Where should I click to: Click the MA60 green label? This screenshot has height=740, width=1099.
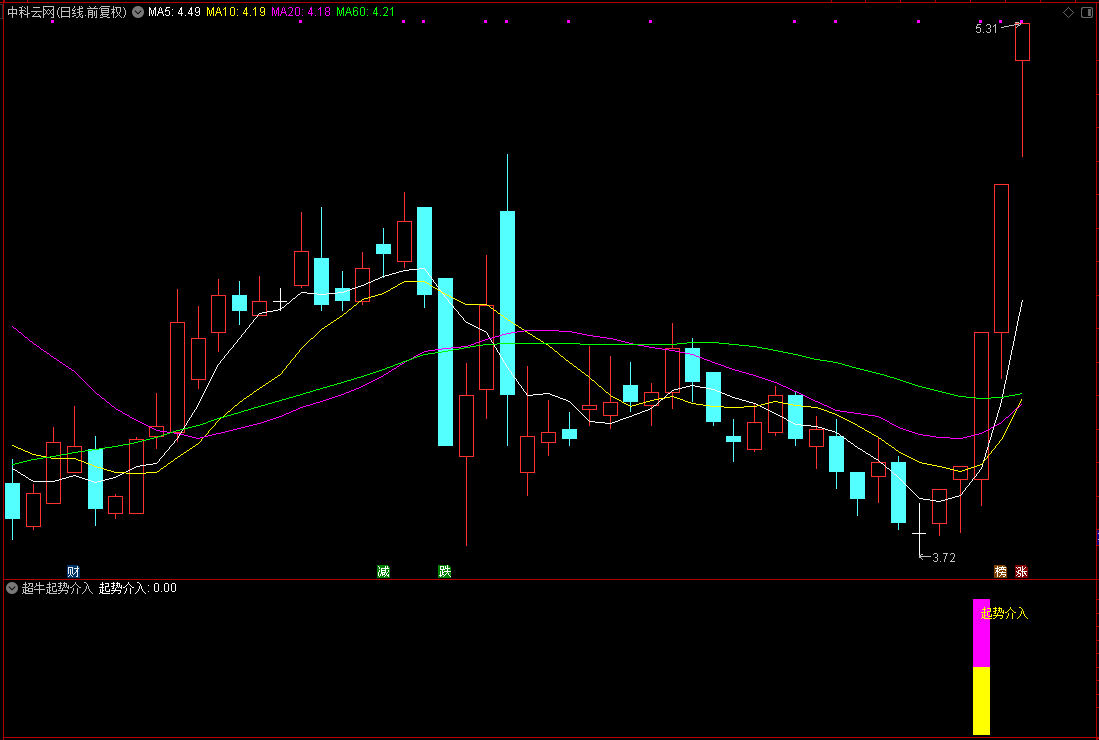pyautogui.click(x=365, y=12)
